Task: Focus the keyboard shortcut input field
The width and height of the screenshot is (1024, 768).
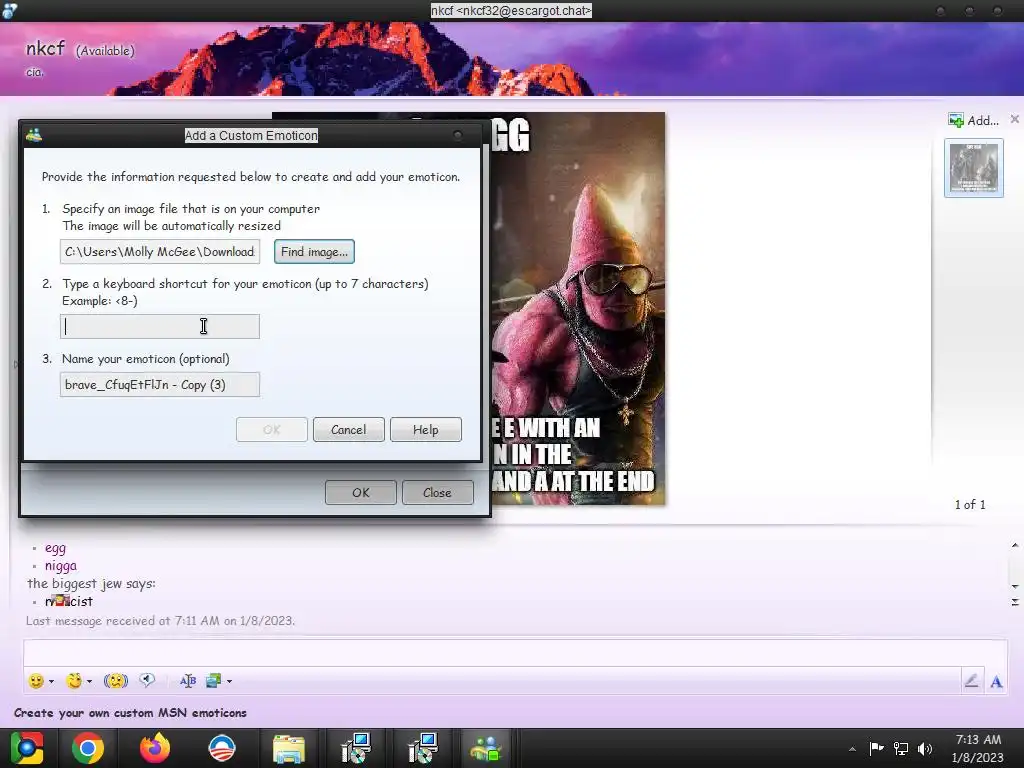Action: 160,327
